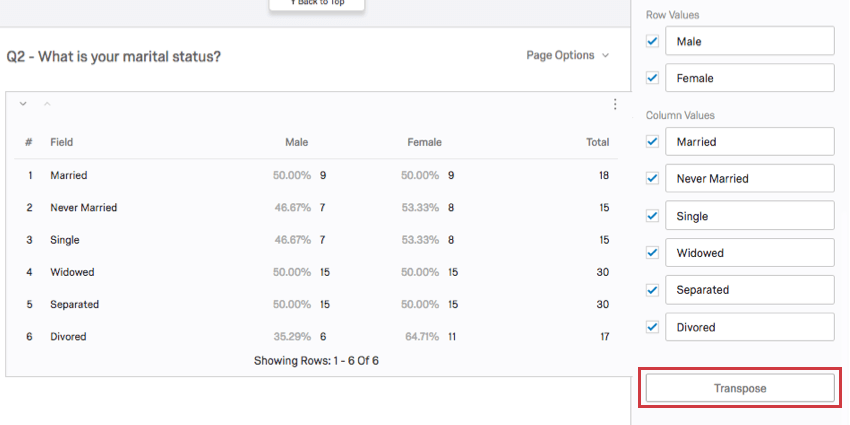Uncheck the Female row value checkbox

(653, 78)
